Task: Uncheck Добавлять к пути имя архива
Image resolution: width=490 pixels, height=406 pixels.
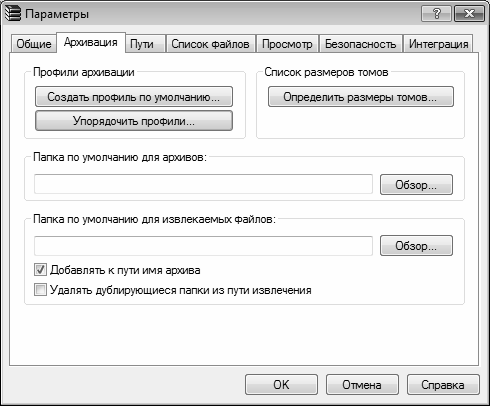Action: click(x=40, y=270)
